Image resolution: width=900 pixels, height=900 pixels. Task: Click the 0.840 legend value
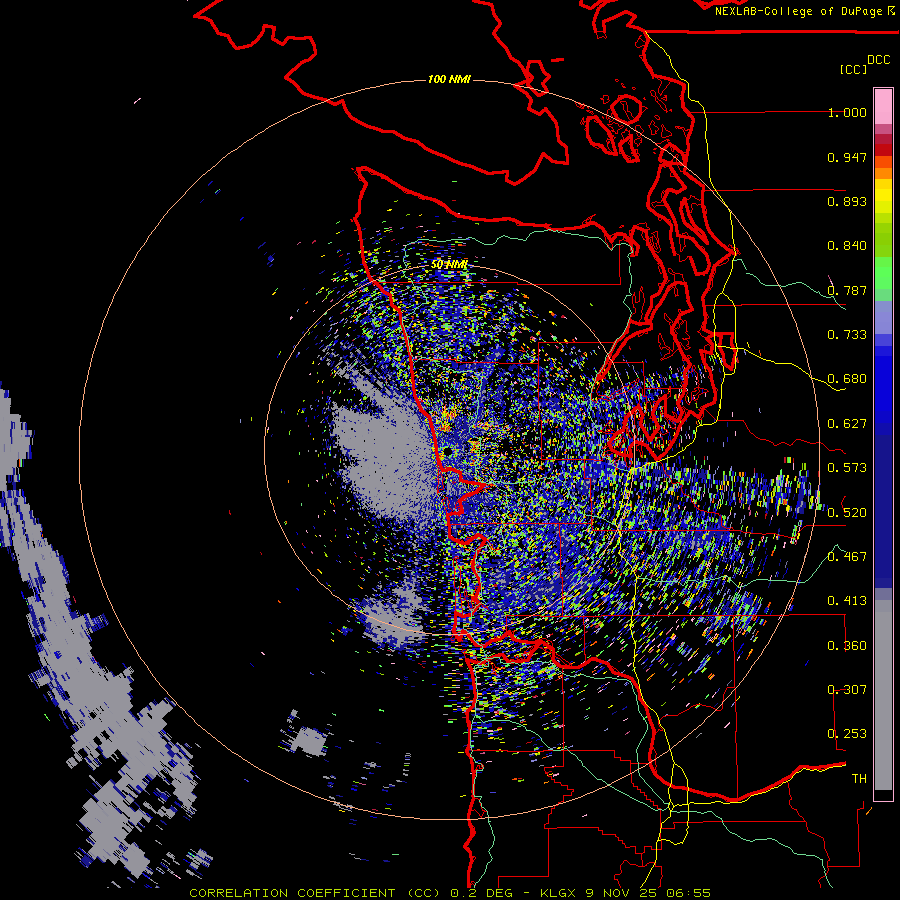(x=847, y=246)
